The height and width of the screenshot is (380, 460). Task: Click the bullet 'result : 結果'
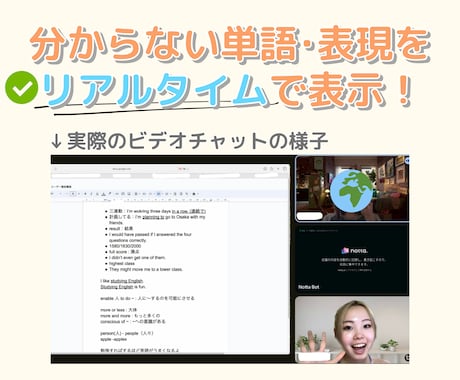[121, 229]
